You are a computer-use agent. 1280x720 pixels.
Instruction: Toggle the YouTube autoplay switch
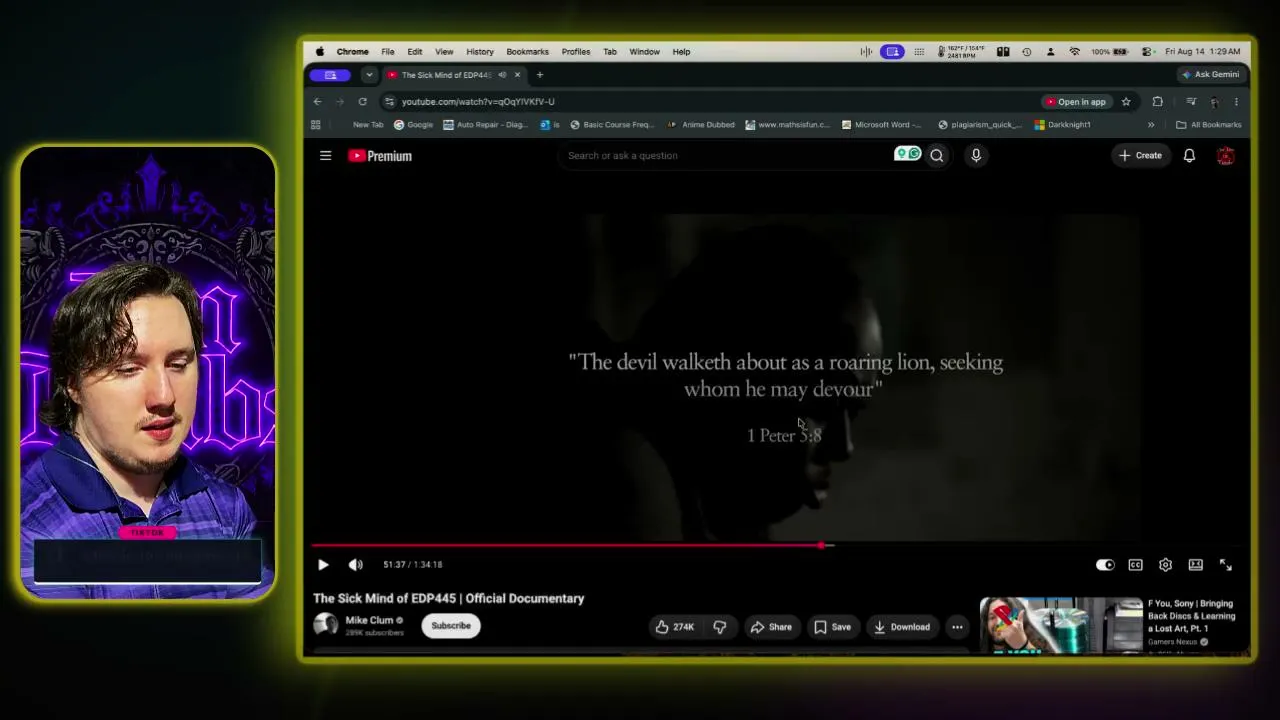pos(1105,565)
